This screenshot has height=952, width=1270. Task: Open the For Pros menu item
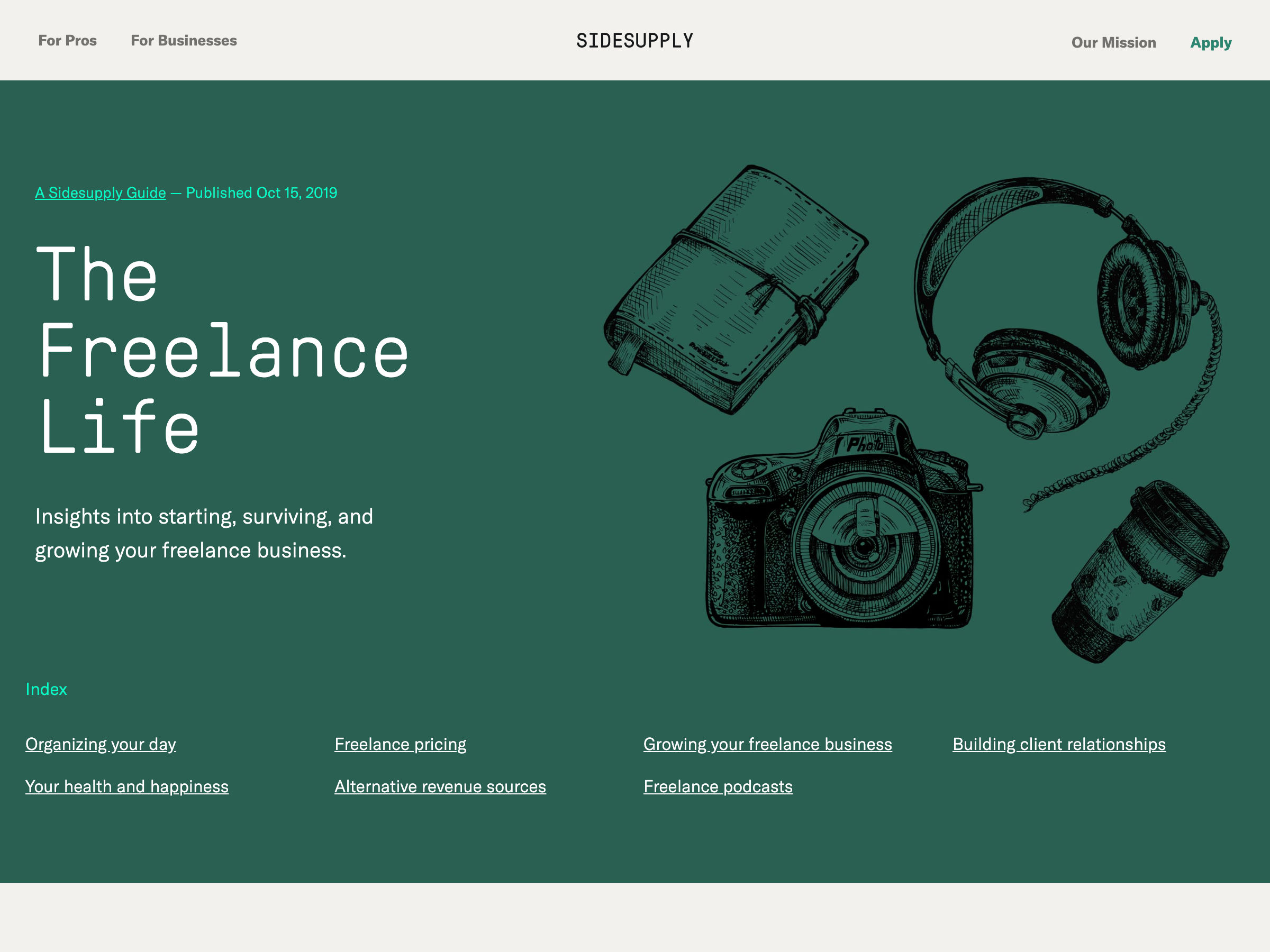(67, 41)
